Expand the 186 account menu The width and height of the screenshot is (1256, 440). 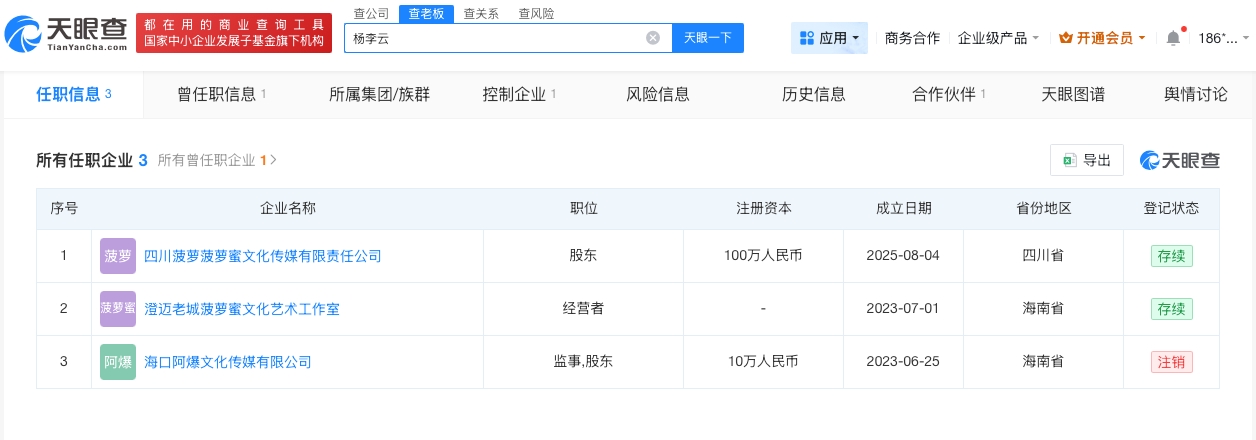(1223, 38)
